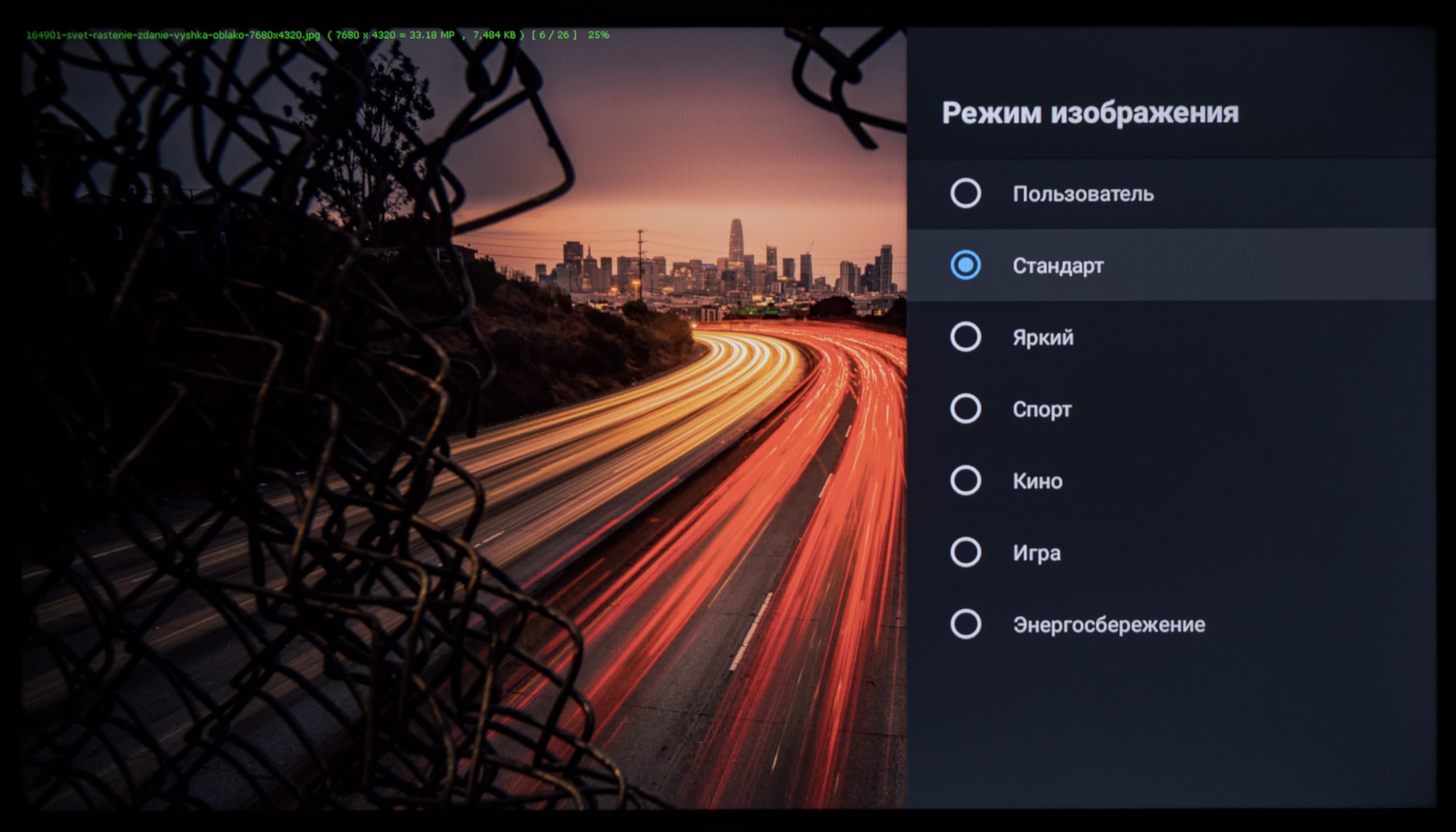This screenshot has height=832, width=1456.
Task: Select the Спорт radio circle
Action: click(965, 408)
